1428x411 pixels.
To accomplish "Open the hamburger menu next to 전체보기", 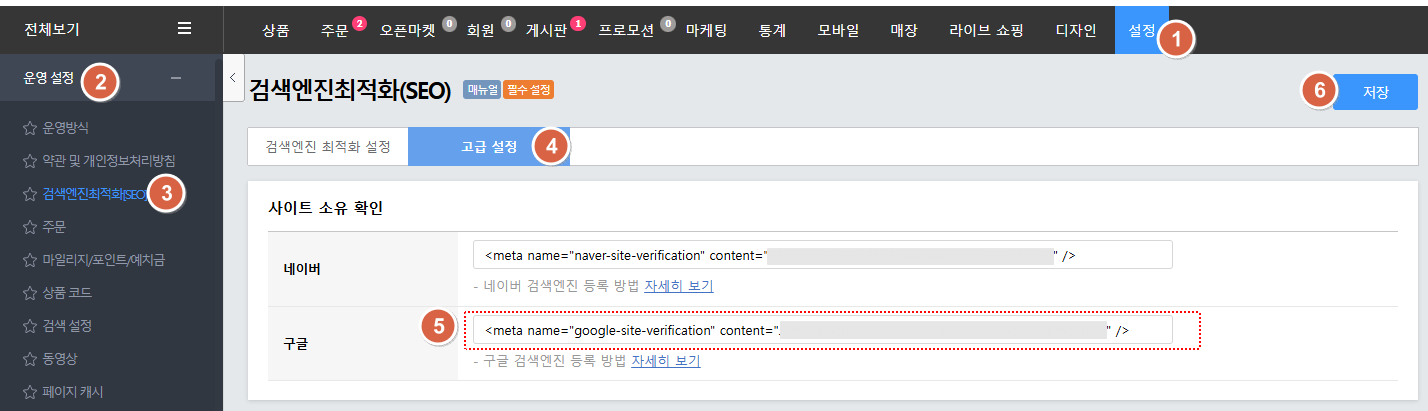I will pyautogui.click(x=184, y=29).
